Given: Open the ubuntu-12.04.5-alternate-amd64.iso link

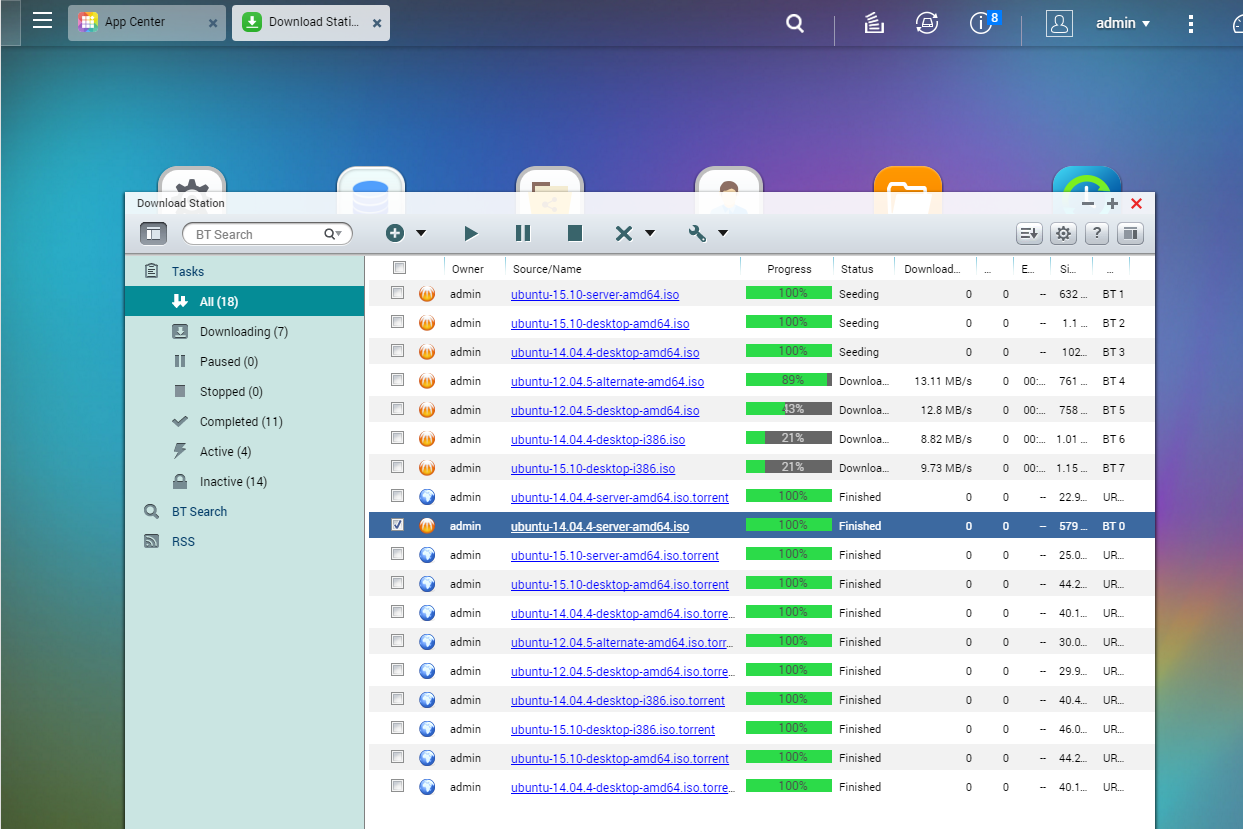Looking at the screenshot, I should coord(607,382).
